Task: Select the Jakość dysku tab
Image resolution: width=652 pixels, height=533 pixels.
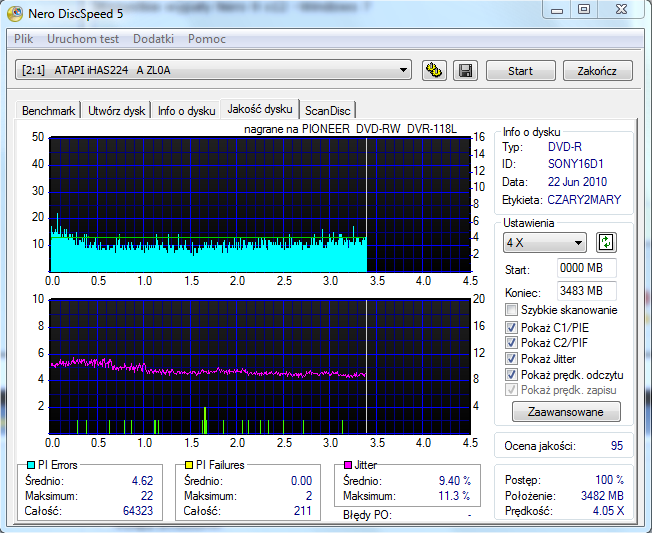Action: 260,109
